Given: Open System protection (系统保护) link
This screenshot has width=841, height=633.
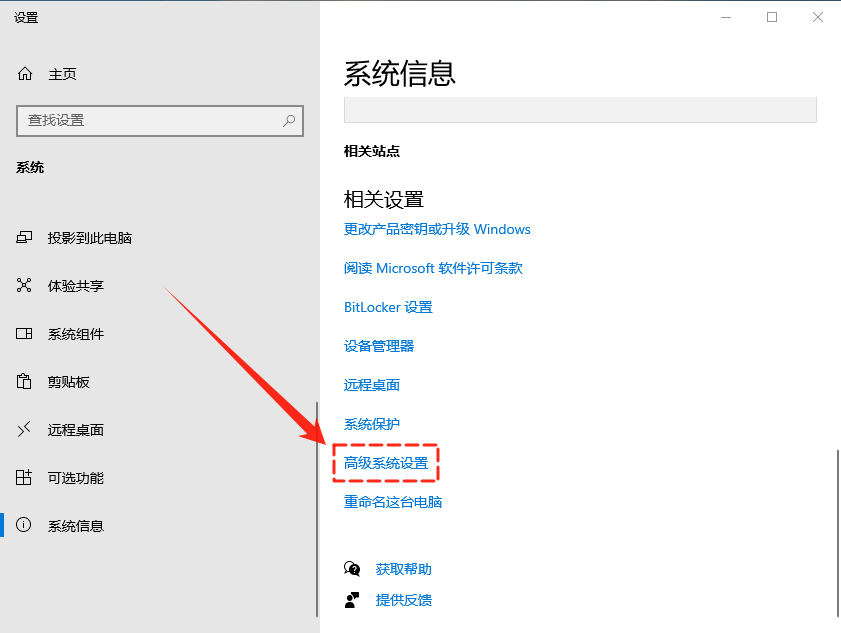Looking at the screenshot, I should [372, 424].
